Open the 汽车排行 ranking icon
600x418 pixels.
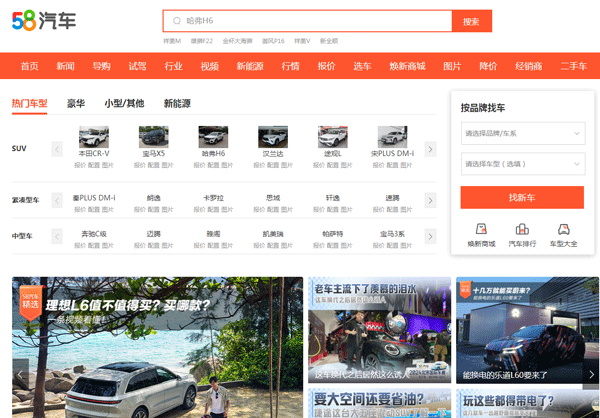click(522, 229)
